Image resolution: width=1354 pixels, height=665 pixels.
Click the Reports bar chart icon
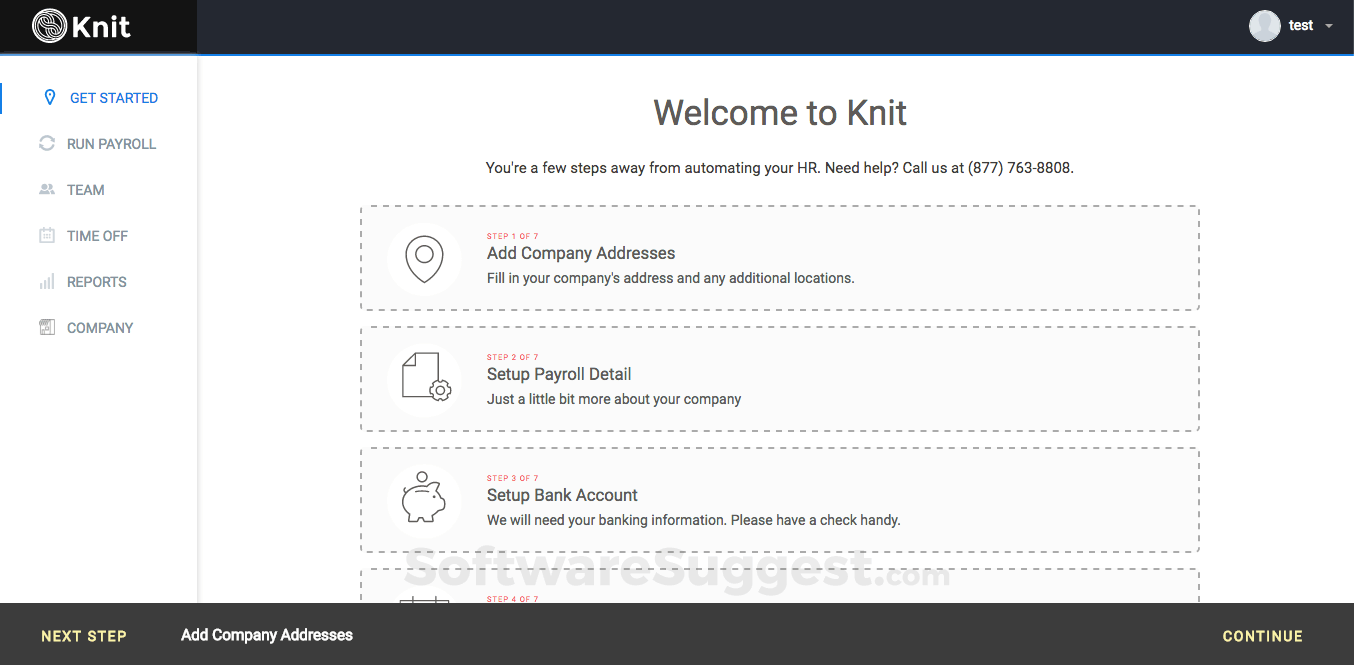coord(47,281)
